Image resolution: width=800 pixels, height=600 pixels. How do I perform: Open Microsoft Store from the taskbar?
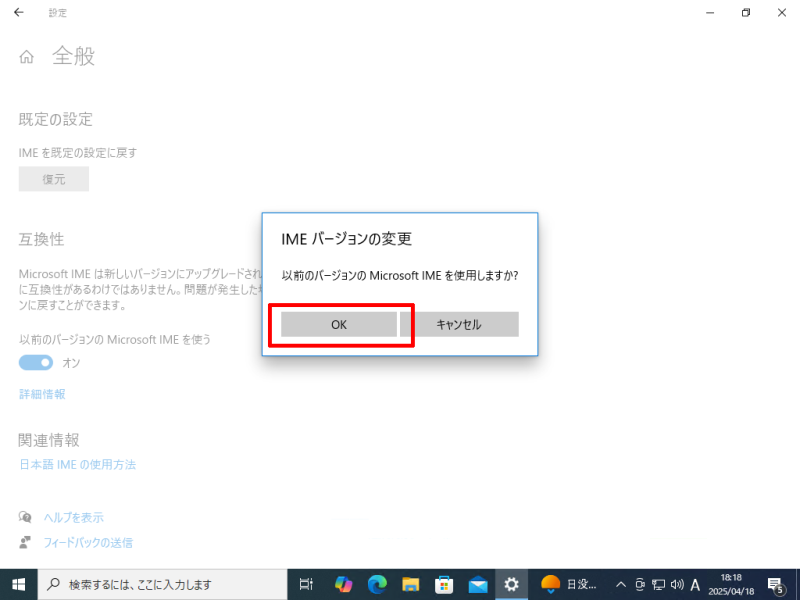pos(444,584)
